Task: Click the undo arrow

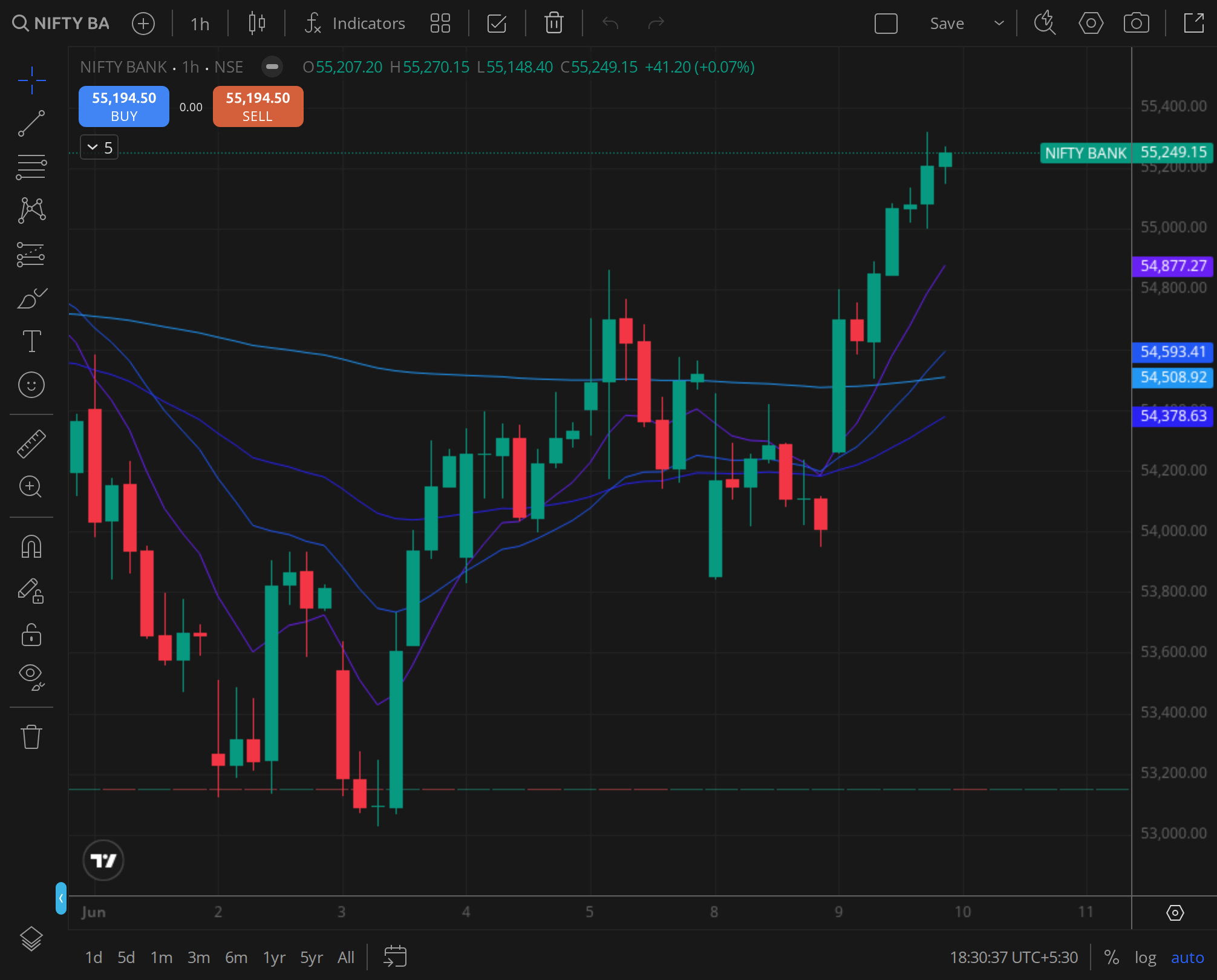Action: [x=610, y=24]
